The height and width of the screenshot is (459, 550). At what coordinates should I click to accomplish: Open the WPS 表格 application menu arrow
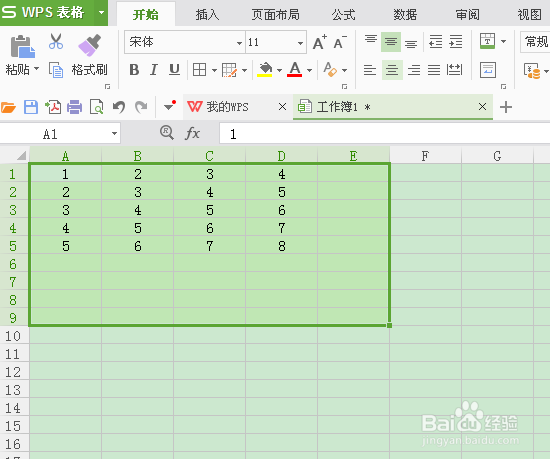[101, 13]
